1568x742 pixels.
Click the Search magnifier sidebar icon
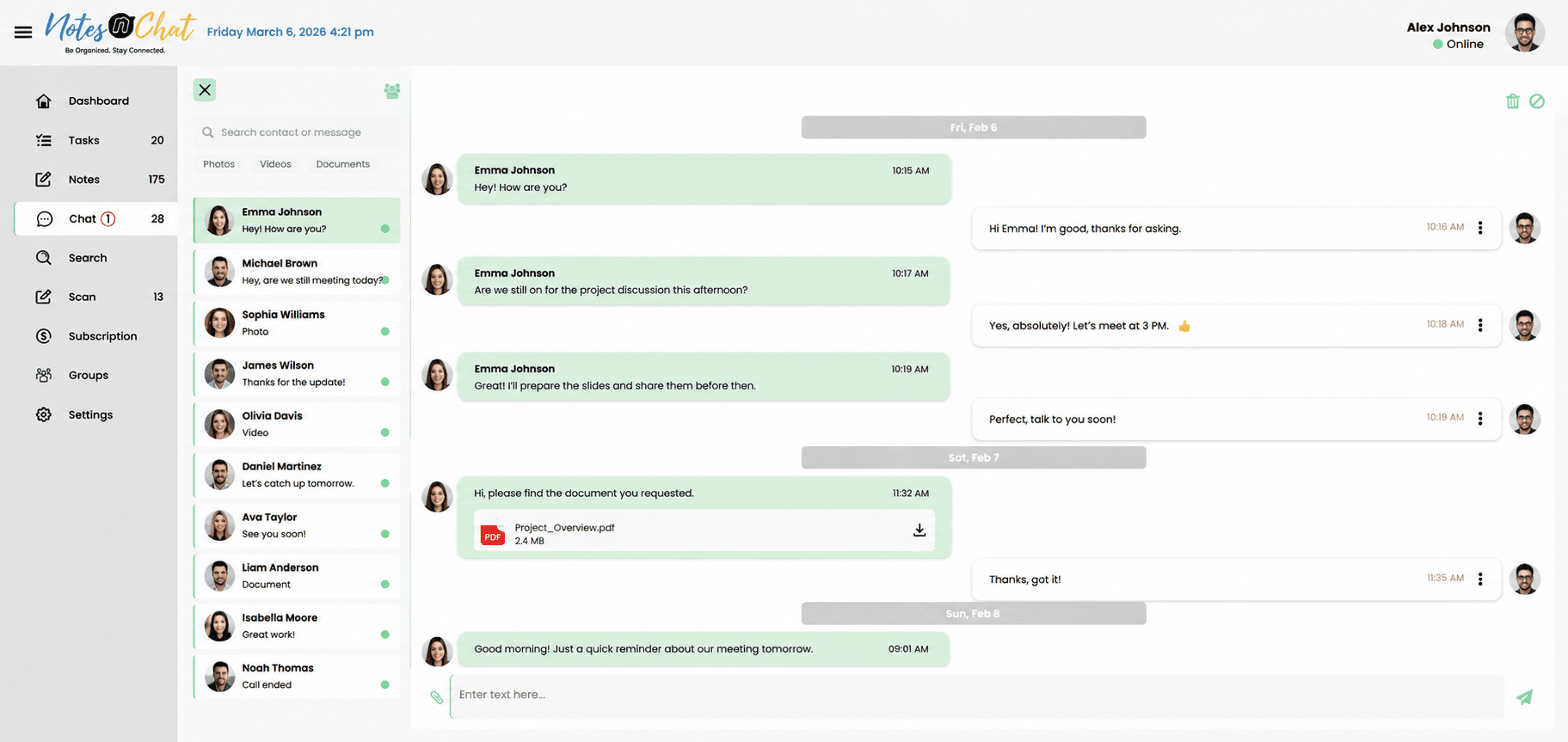44,258
